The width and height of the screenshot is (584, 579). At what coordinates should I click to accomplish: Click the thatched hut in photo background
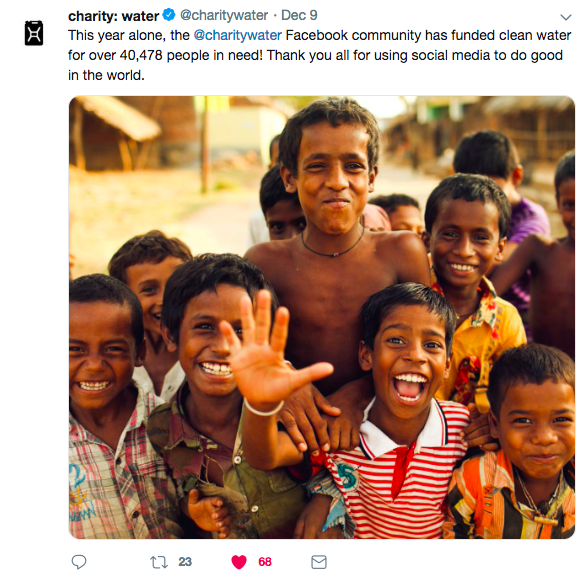point(115,132)
